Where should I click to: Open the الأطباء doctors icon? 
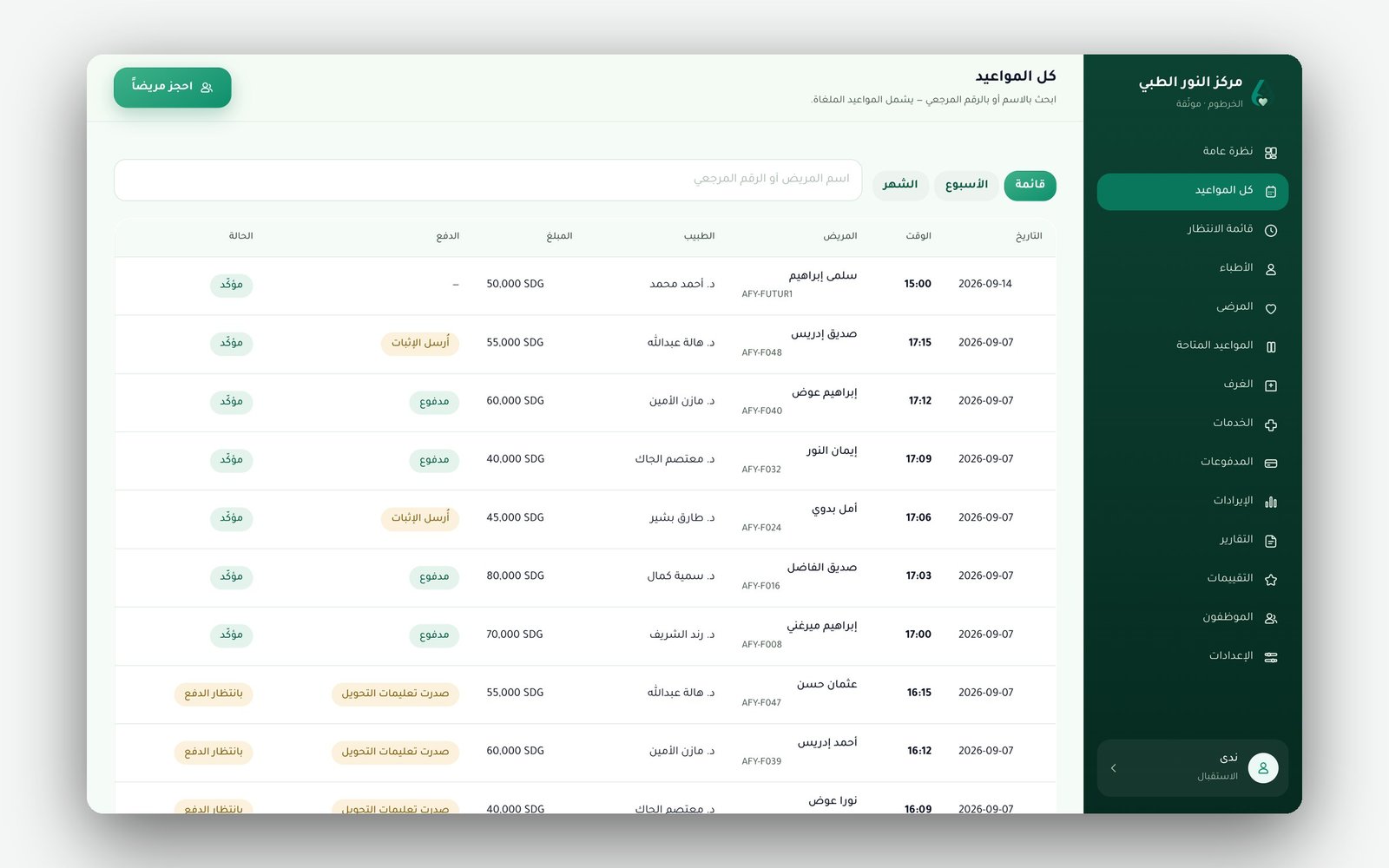click(1271, 269)
